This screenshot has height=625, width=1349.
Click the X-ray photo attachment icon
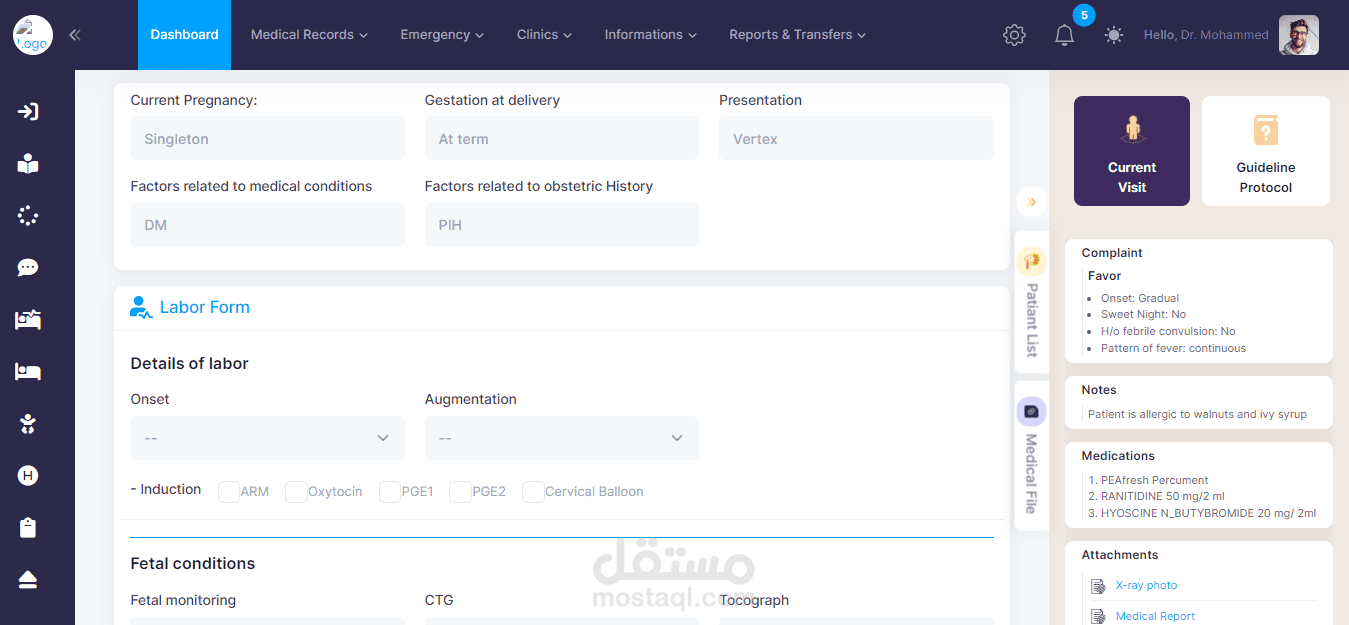click(x=1098, y=586)
